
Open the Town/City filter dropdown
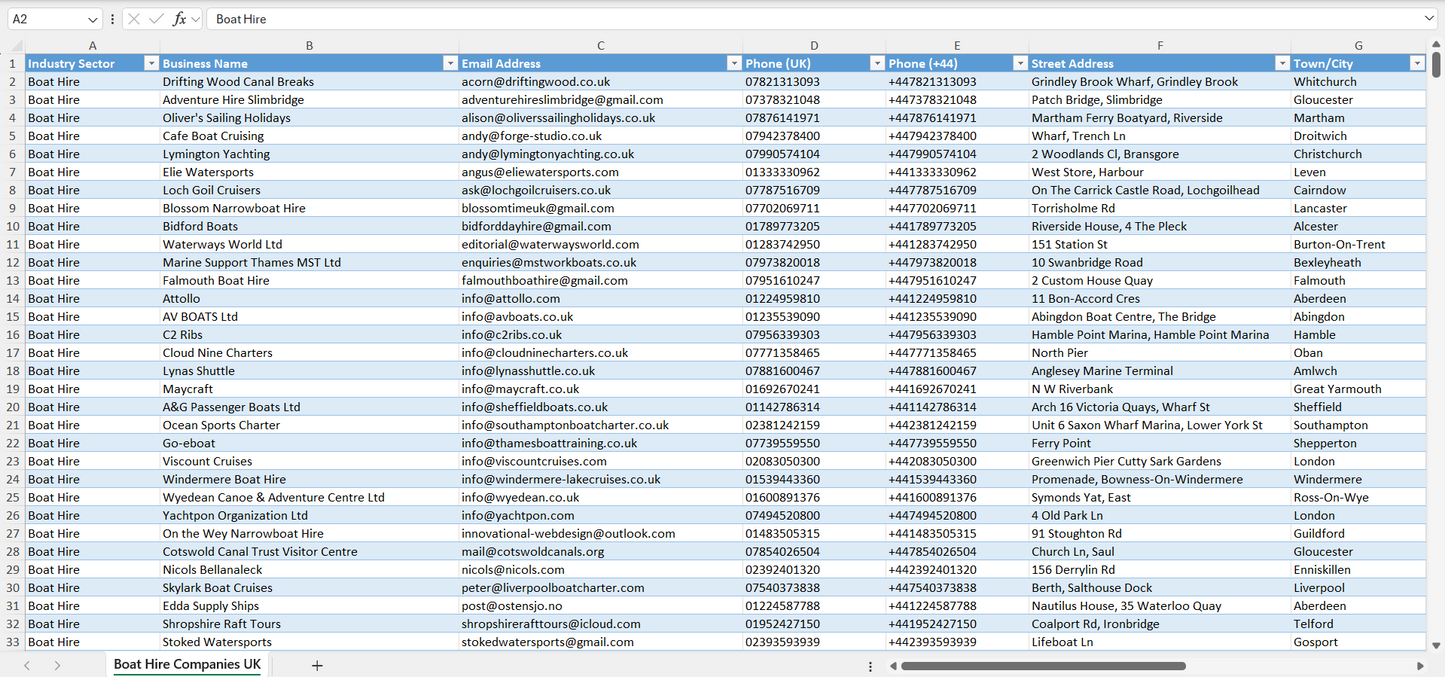(x=1417, y=64)
